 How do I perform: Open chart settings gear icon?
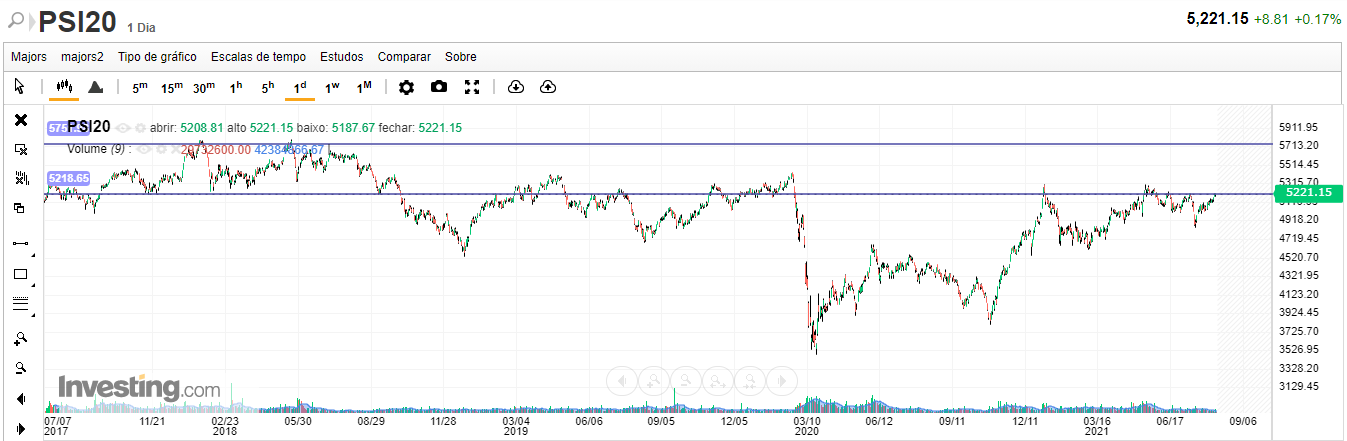[406, 87]
